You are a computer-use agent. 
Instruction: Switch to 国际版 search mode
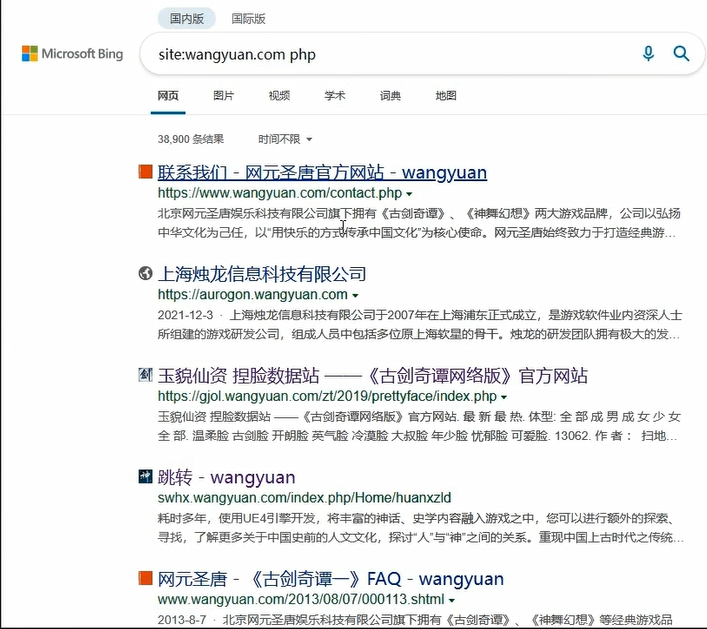248,18
